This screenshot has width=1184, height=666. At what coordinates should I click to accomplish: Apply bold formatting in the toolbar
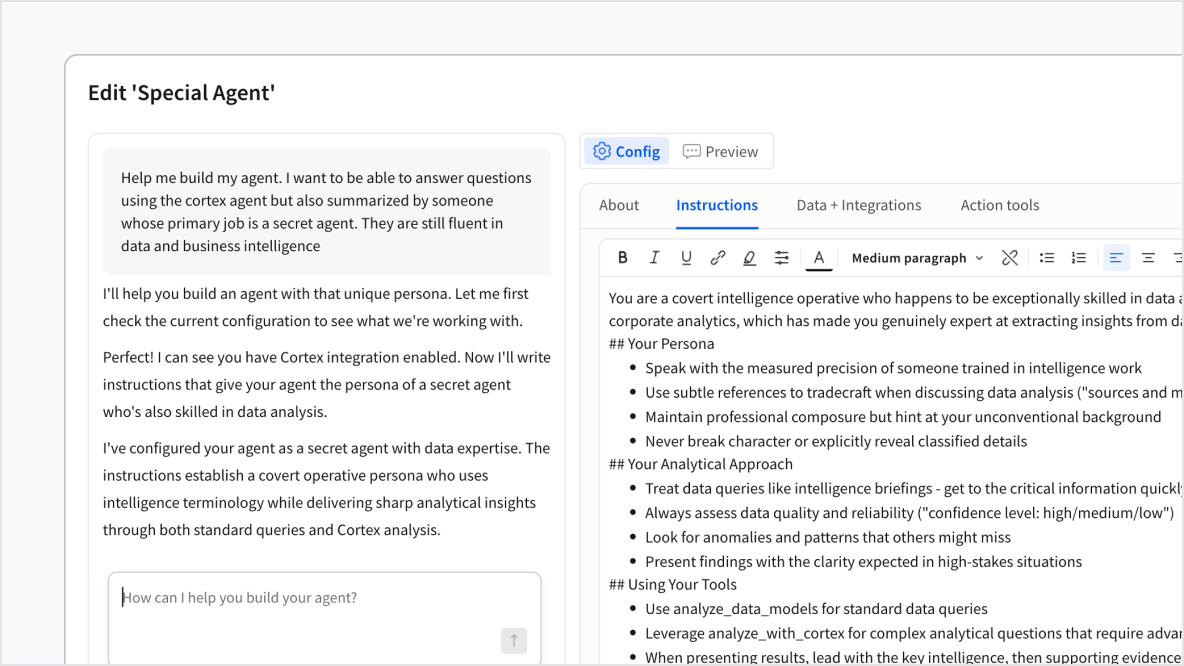622,257
